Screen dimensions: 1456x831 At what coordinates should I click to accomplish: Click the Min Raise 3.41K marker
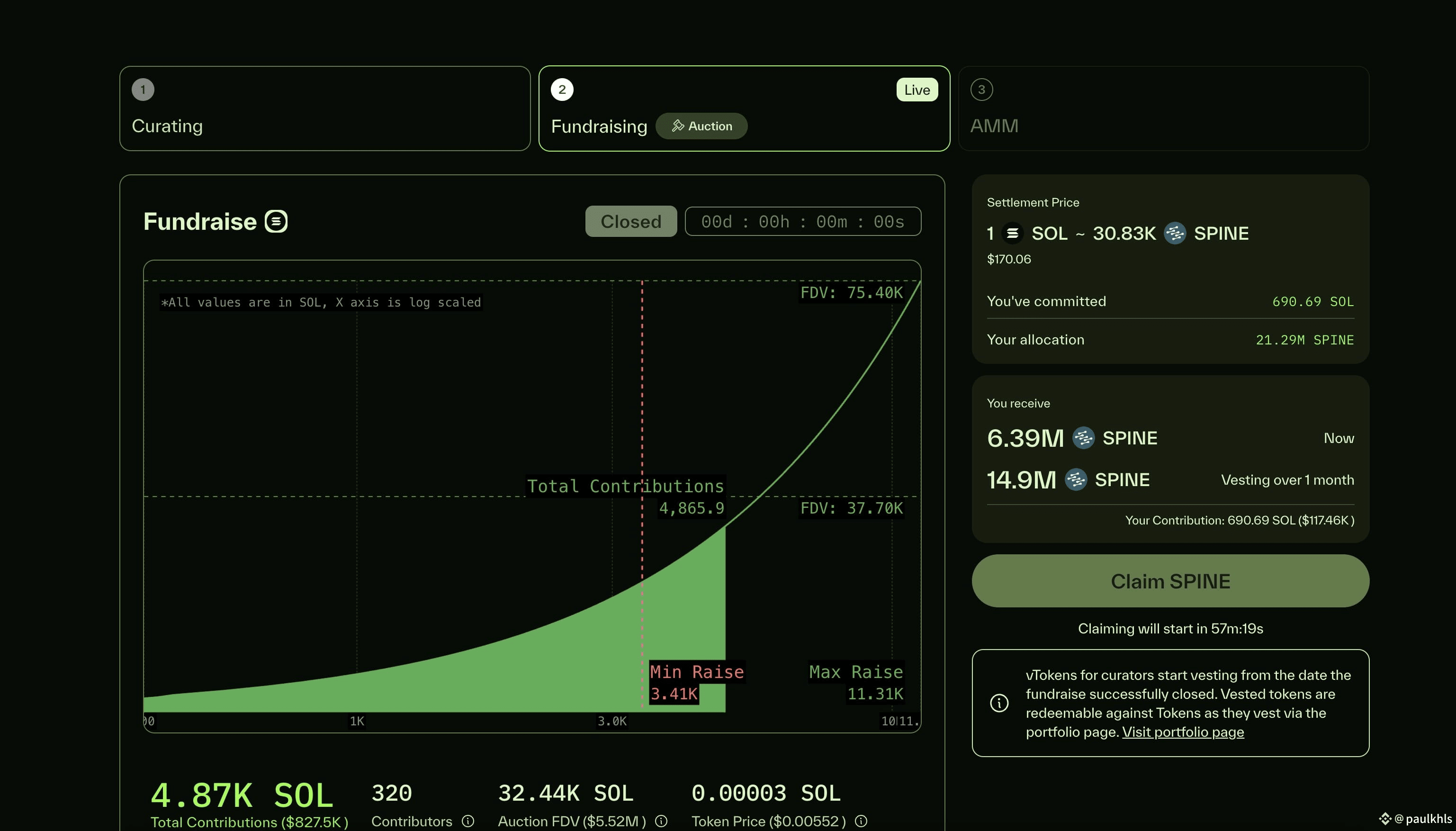click(696, 683)
